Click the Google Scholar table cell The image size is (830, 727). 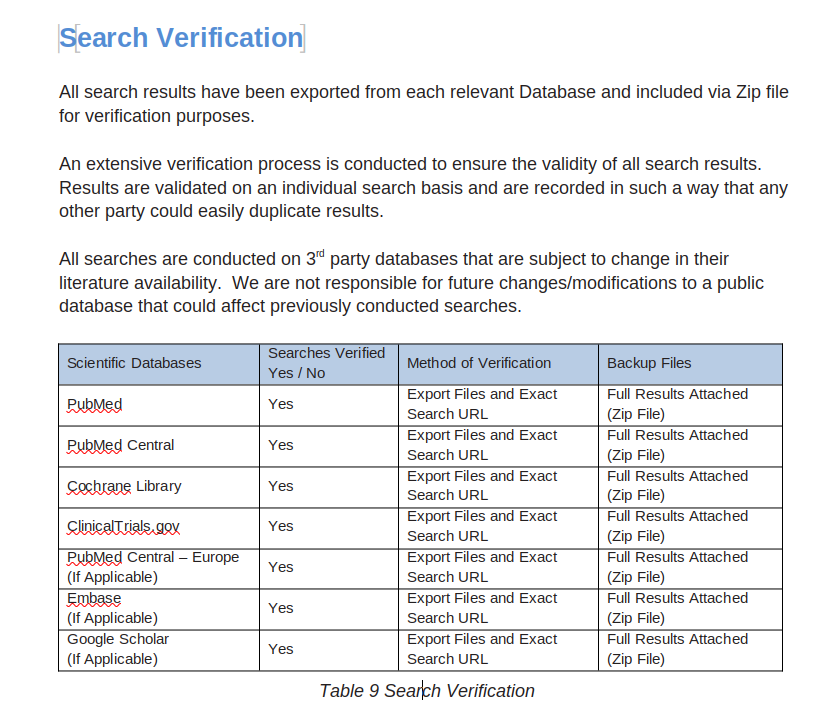pyautogui.click(x=118, y=648)
